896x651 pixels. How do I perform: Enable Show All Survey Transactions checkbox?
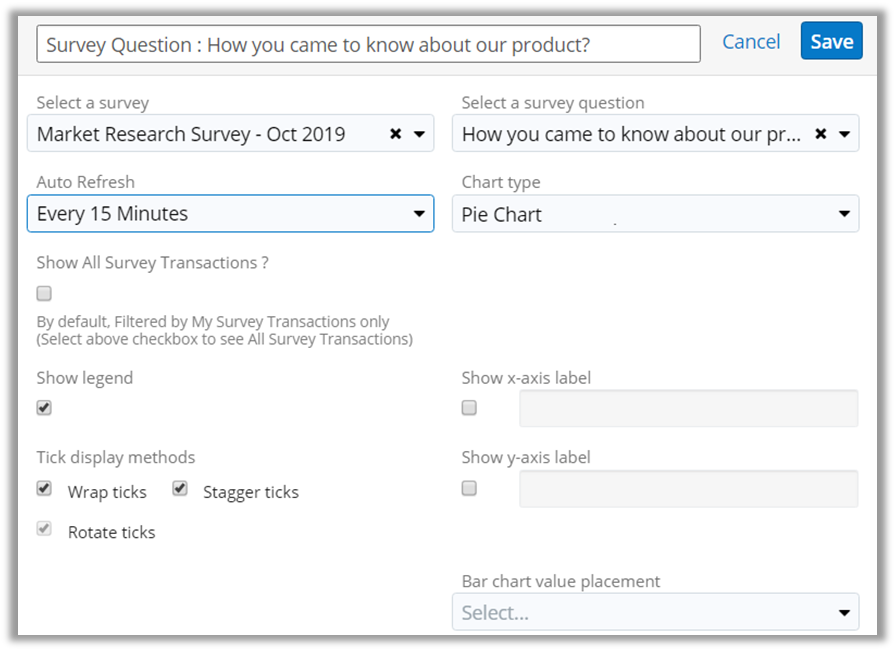[44, 294]
